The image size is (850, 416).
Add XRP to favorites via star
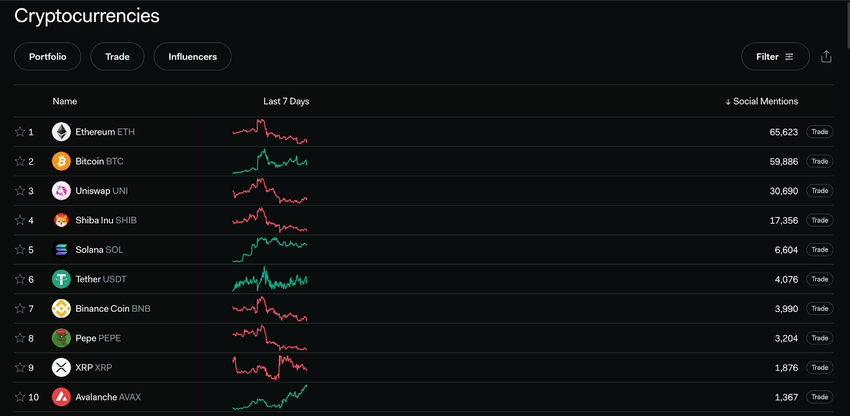coord(20,367)
